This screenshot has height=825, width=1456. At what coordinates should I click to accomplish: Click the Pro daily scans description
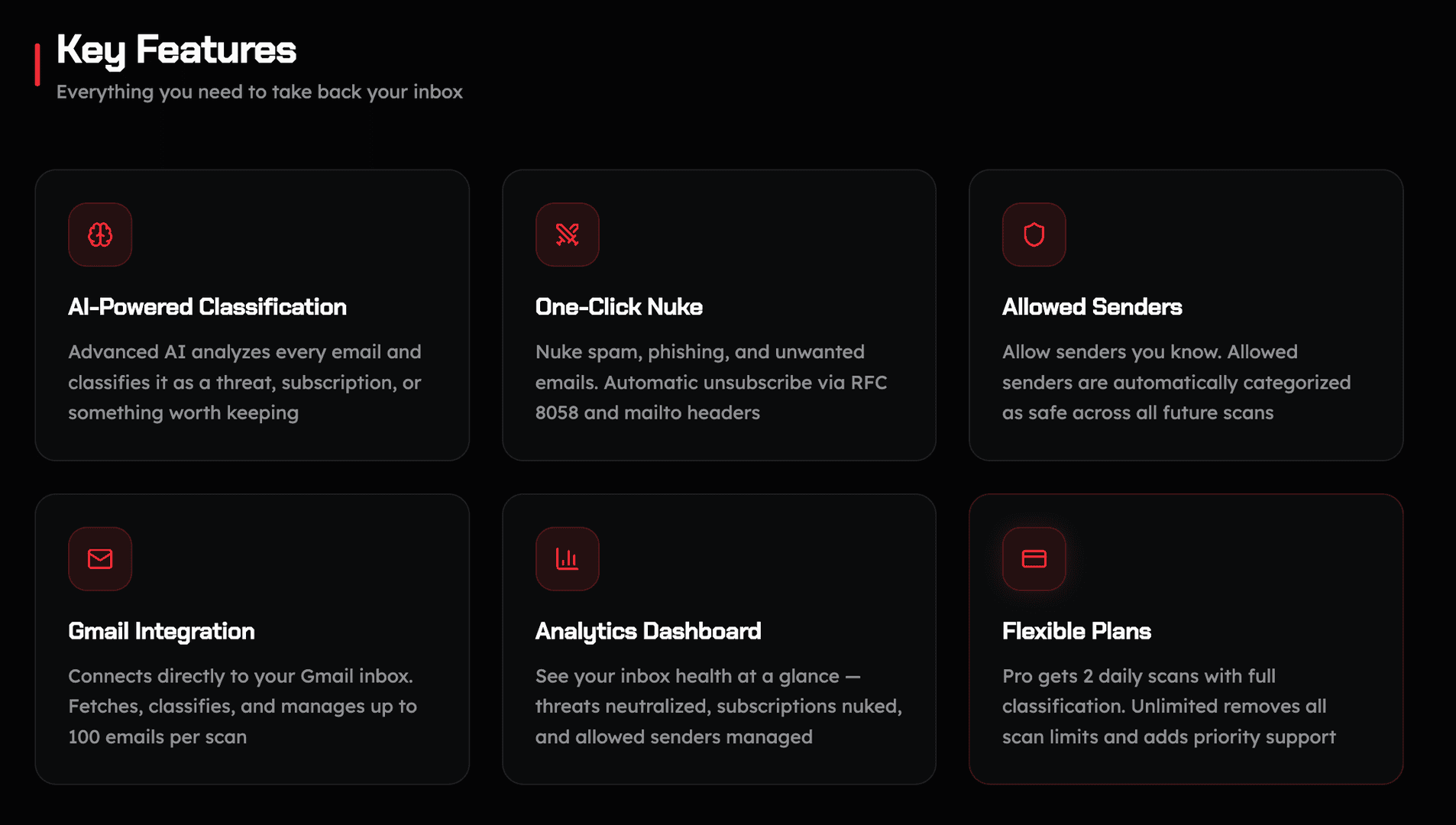pyautogui.click(x=1169, y=707)
